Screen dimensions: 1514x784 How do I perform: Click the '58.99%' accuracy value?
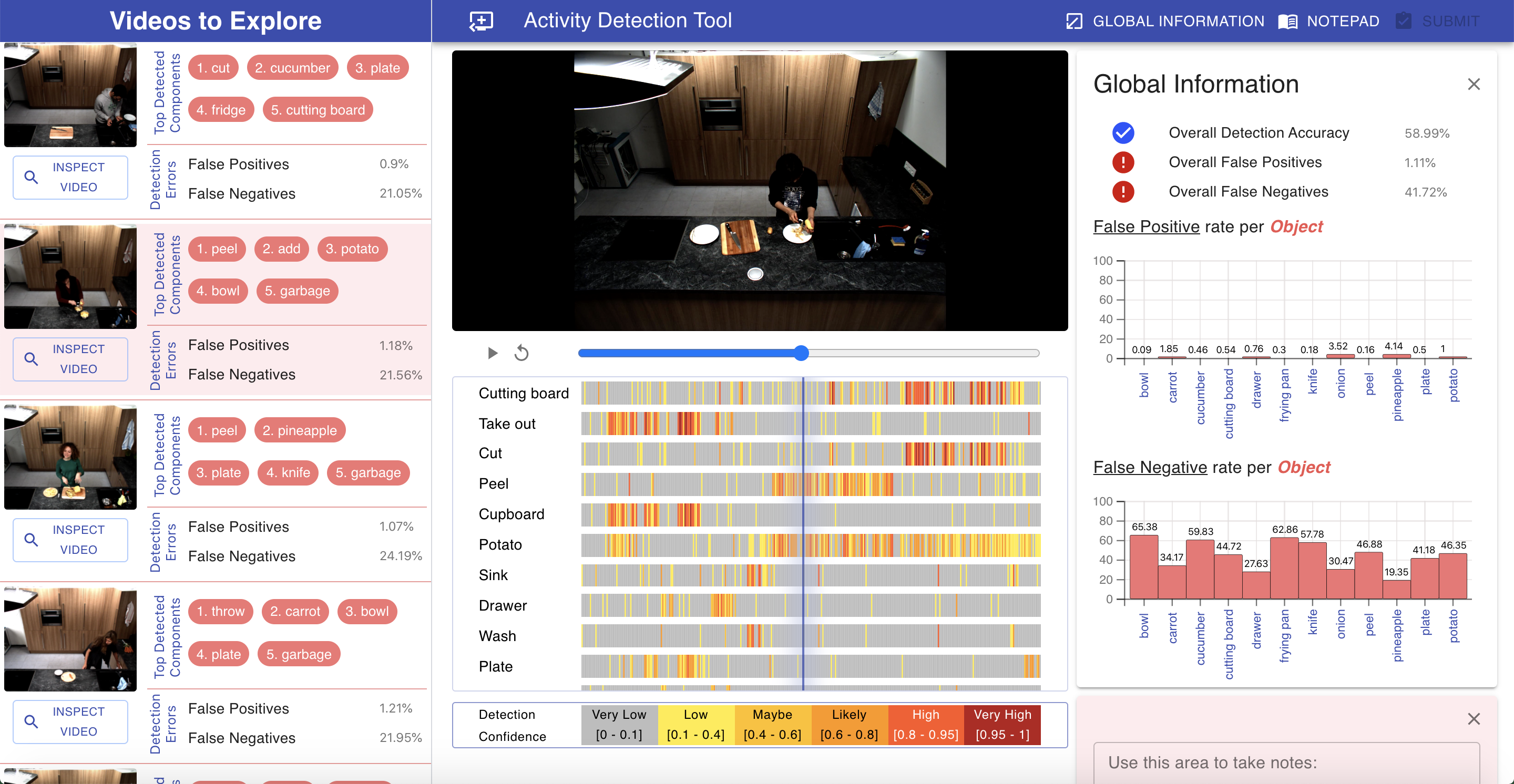[x=1426, y=133]
